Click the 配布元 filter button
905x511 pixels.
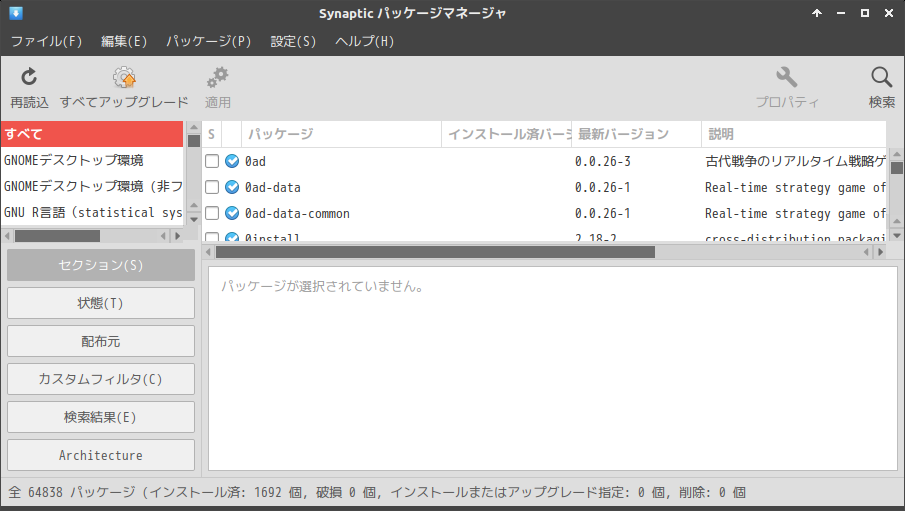coord(101,341)
